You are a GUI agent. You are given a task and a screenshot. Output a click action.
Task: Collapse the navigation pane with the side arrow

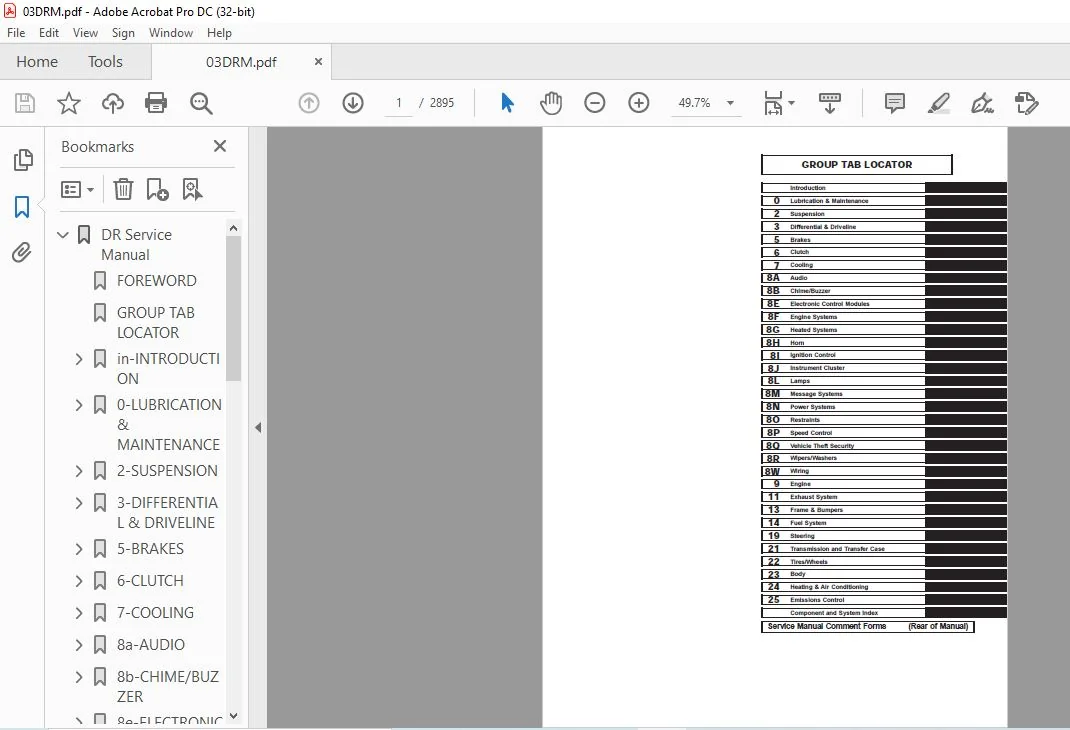tap(258, 428)
